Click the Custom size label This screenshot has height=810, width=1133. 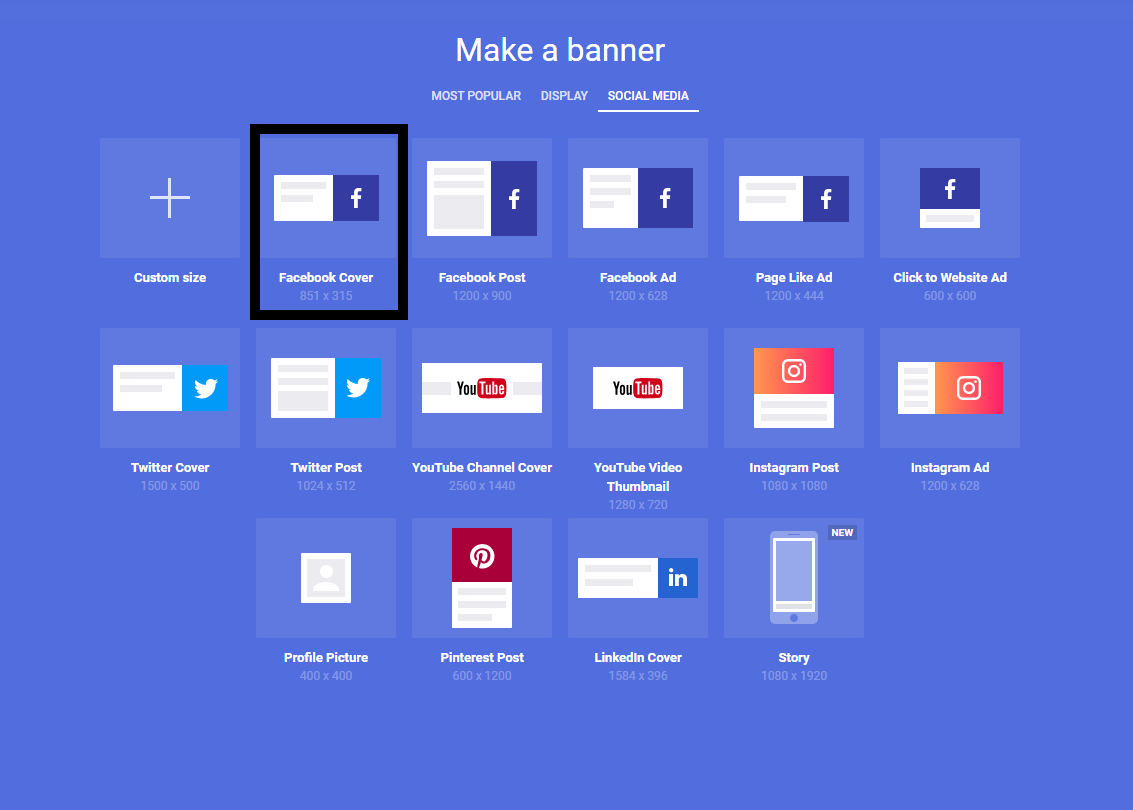[170, 277]
